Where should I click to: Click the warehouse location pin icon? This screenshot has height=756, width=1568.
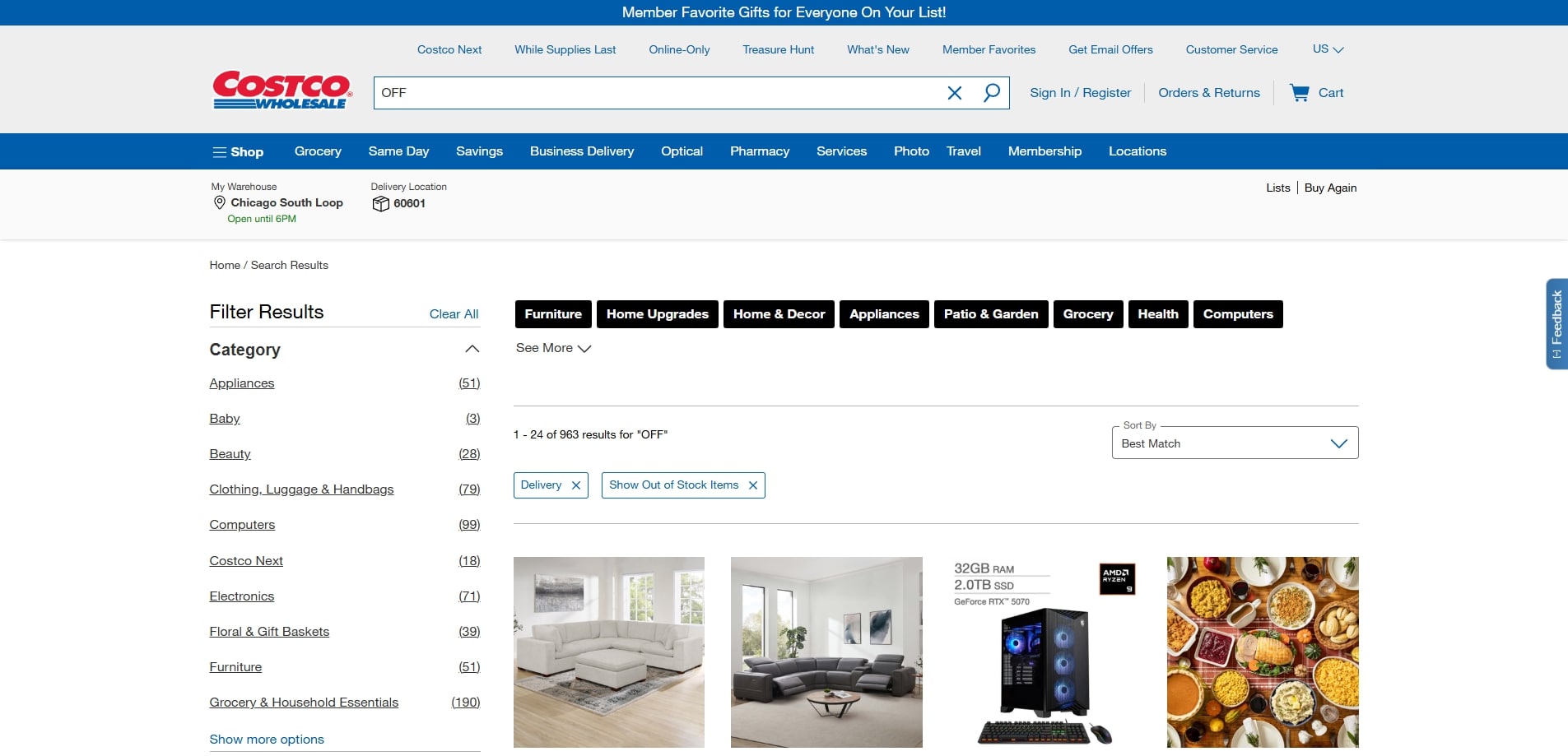pos(219,202)
